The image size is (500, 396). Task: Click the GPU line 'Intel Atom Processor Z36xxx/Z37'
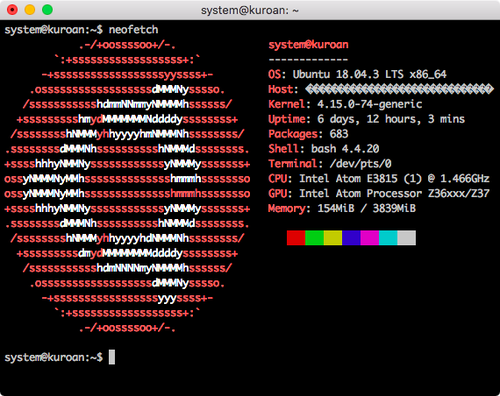(x=379, y=194)
